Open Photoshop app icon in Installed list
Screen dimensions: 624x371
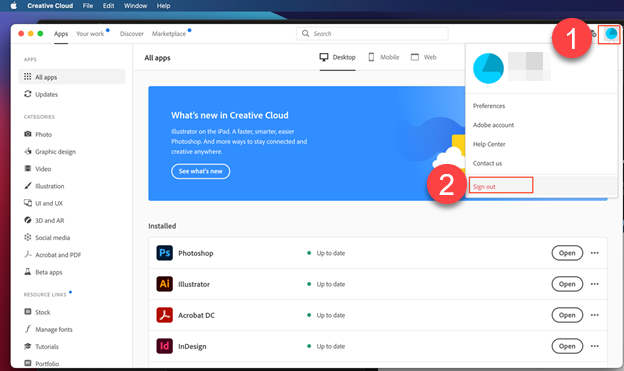tap(164, 253)
